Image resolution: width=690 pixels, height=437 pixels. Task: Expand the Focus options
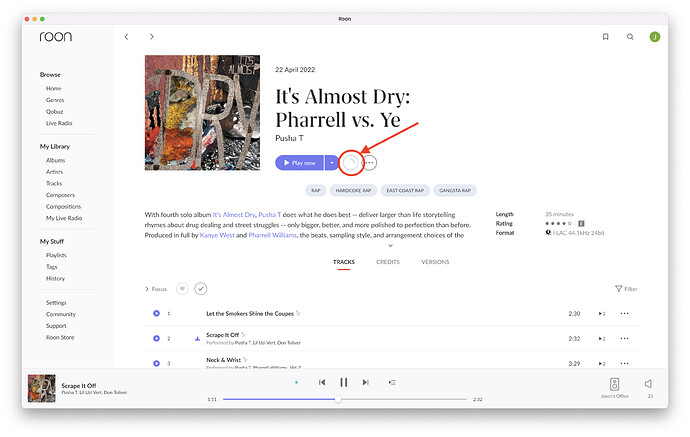[x=156, y=289]
